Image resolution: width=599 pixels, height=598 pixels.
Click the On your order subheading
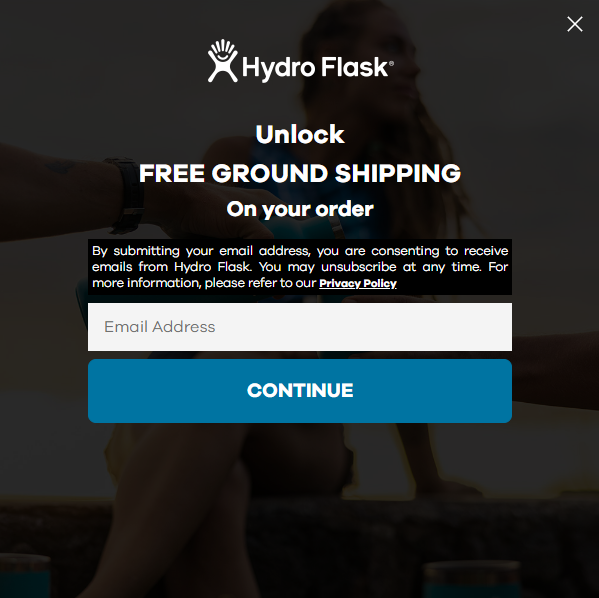300,209
